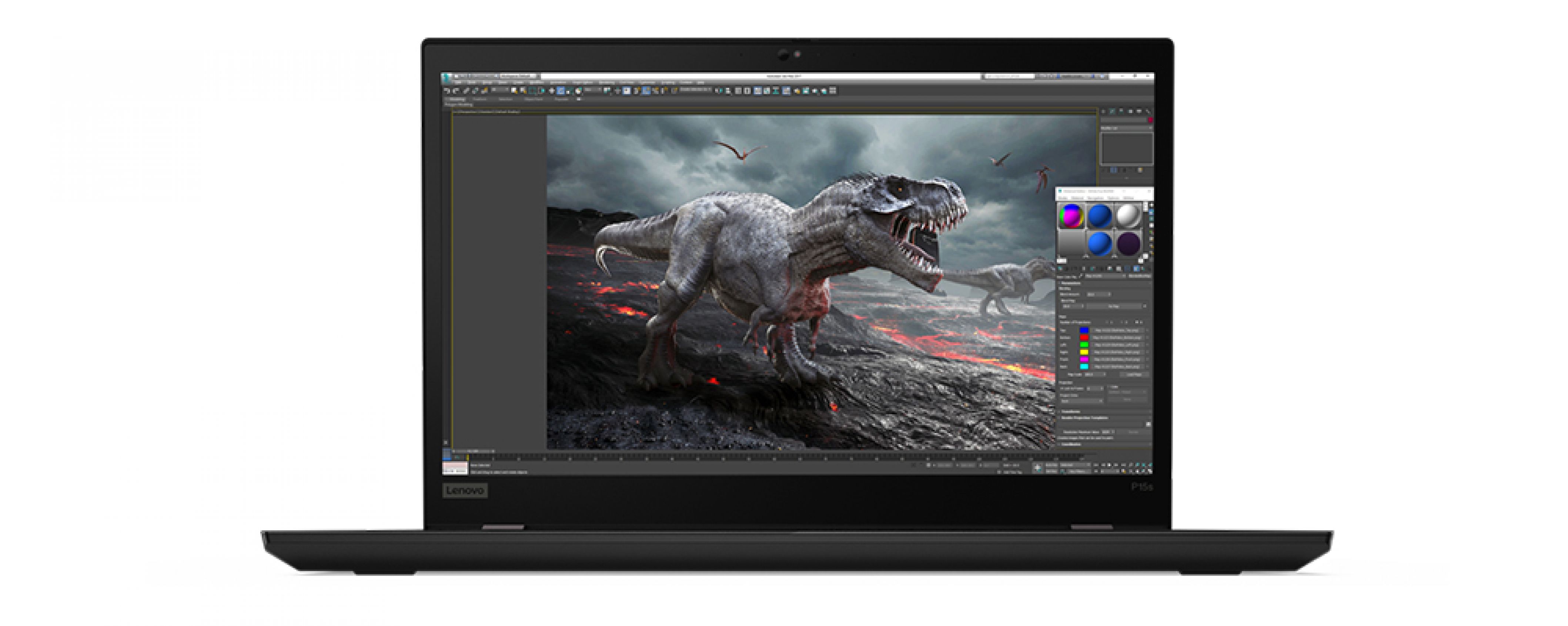Image resolution: width=1568 pixels, height=626 pixels.
Task: Open the Curve Editor
Action: click(x=767, y=91)
